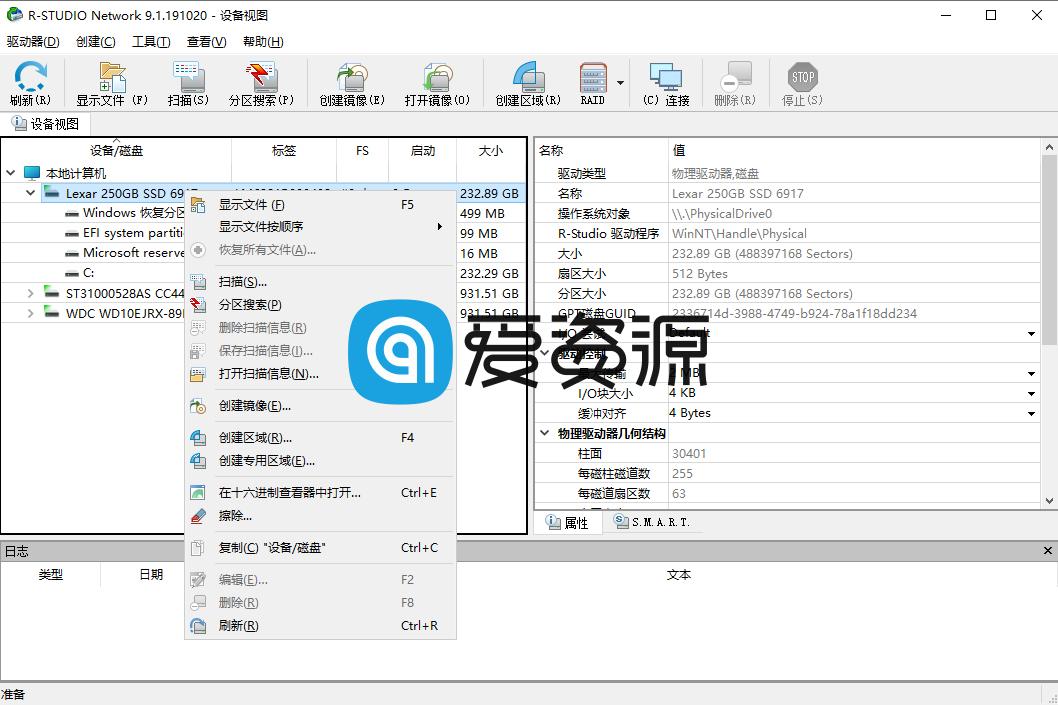The image size is (1058, 705).
Task: Open the I/O块大小 value dropdown
Action: (x=1031, y=393)
